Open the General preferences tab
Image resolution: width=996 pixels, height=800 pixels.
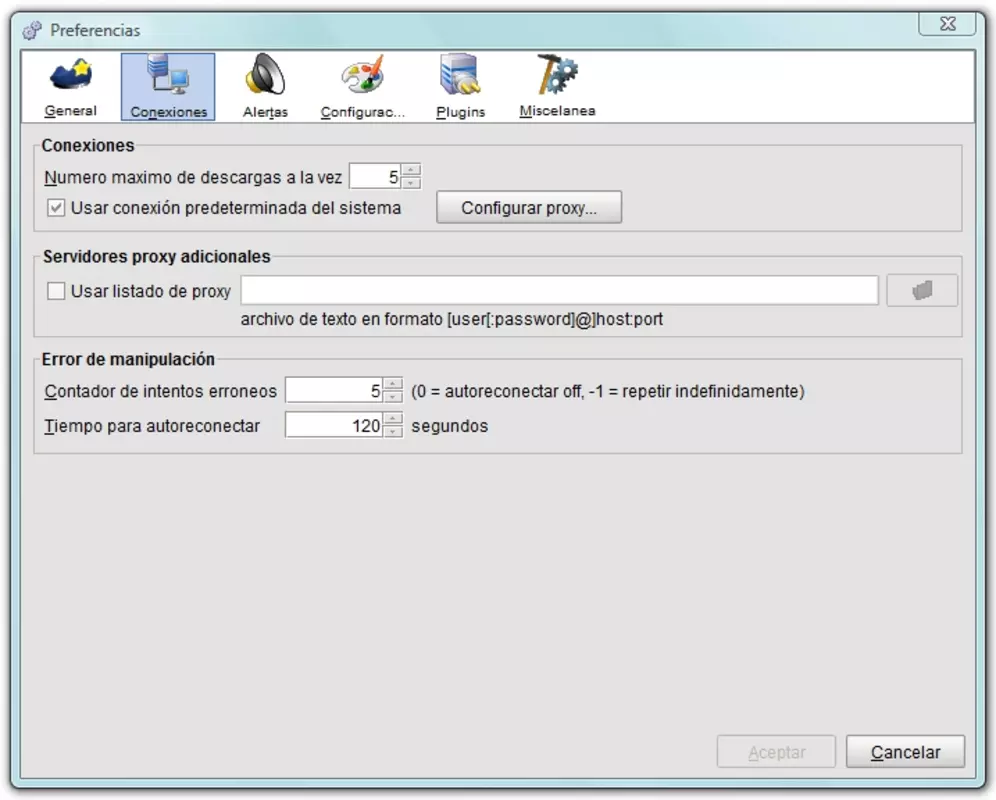[x=71, y=87]
